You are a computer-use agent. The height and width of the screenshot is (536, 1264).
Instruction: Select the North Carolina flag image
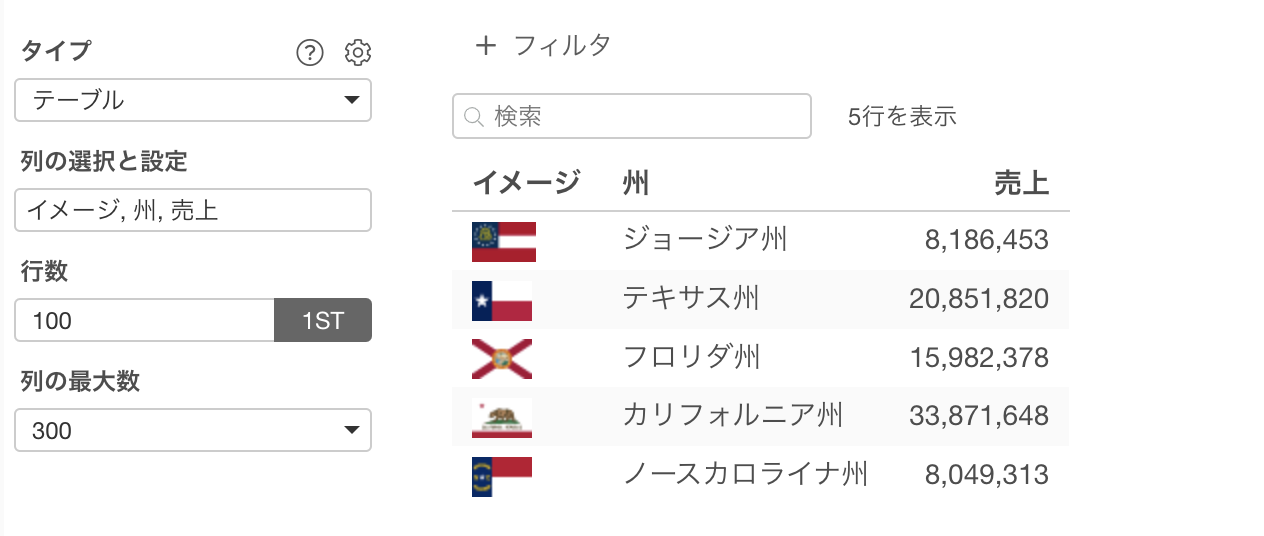(502, 476)
